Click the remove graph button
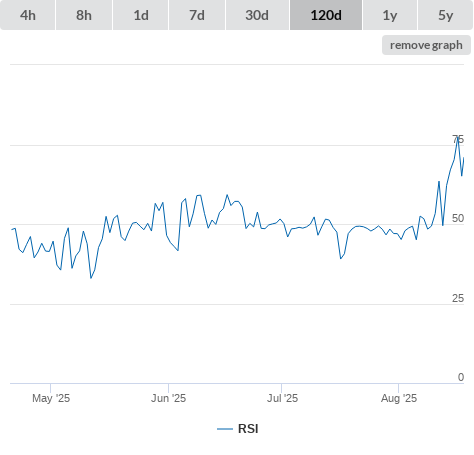This screenshot has width=474, height=455. point(426,45)
